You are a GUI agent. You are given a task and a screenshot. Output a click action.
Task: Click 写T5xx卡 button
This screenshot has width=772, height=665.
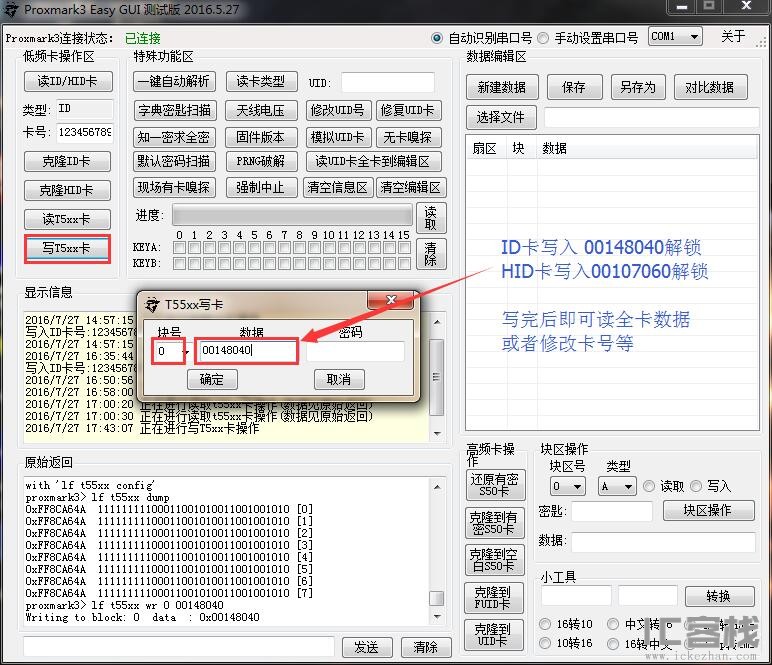67,248
